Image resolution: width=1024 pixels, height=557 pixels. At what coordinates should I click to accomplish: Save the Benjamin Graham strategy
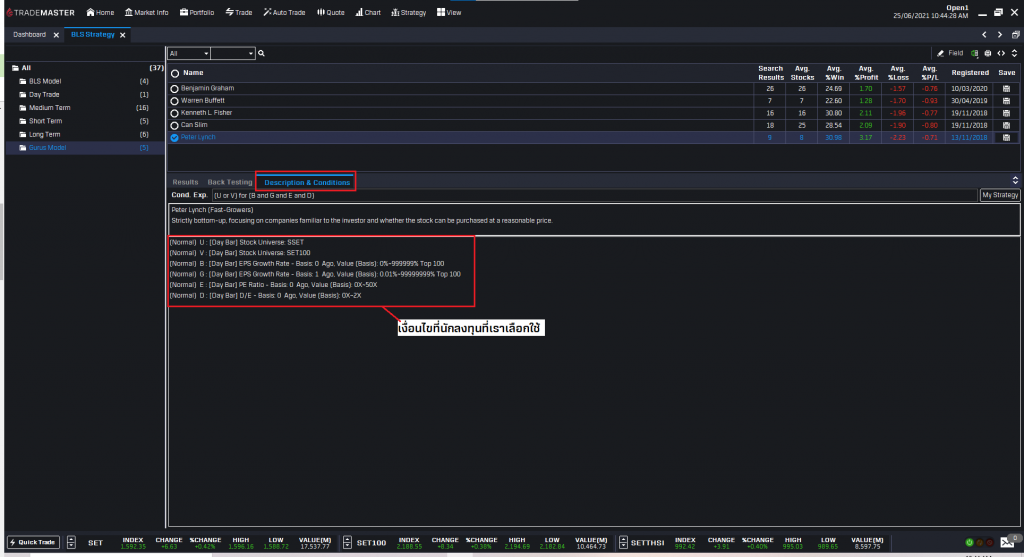click(1006, 89)
